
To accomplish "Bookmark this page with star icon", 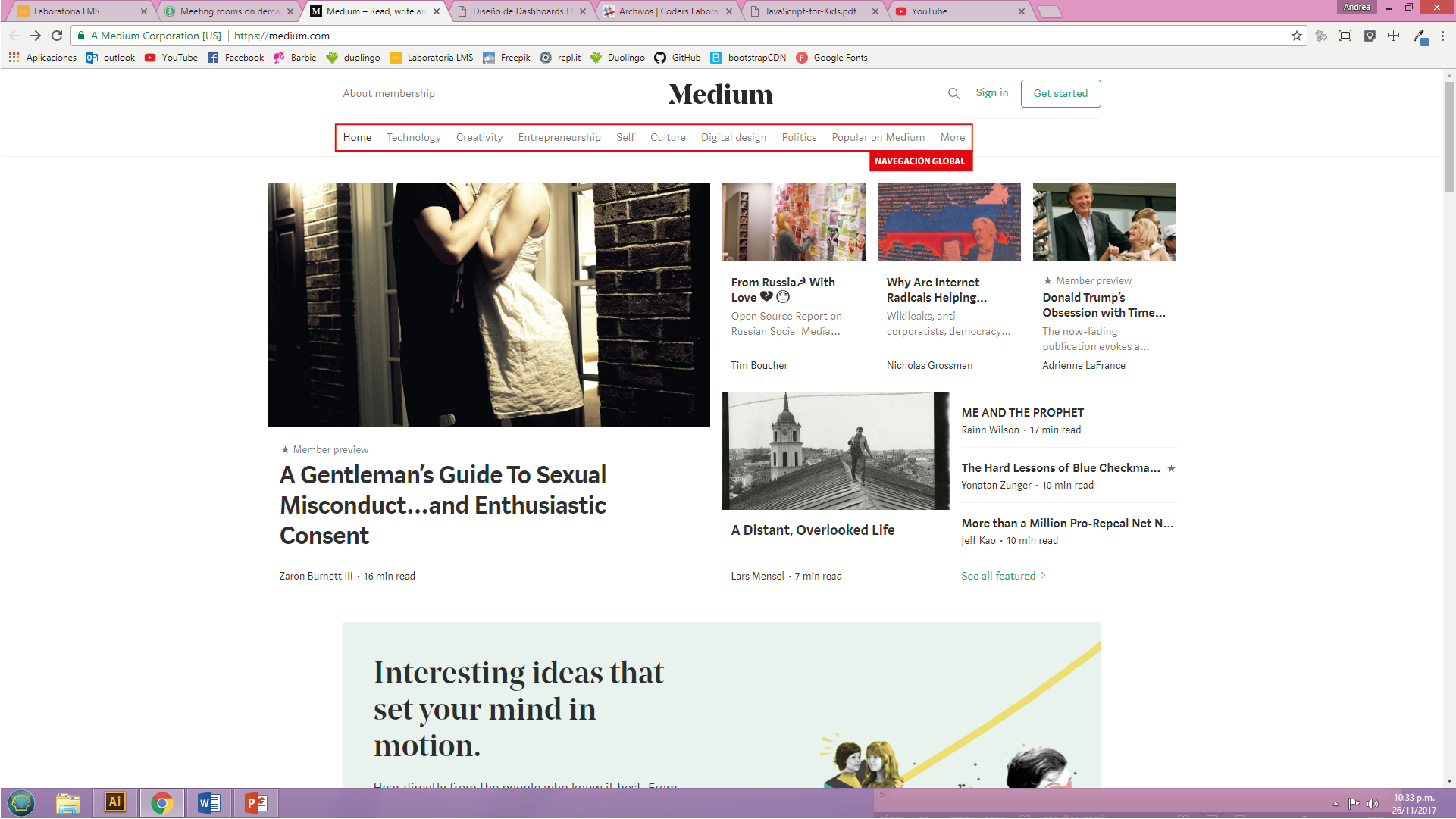I will (1296, 36).
